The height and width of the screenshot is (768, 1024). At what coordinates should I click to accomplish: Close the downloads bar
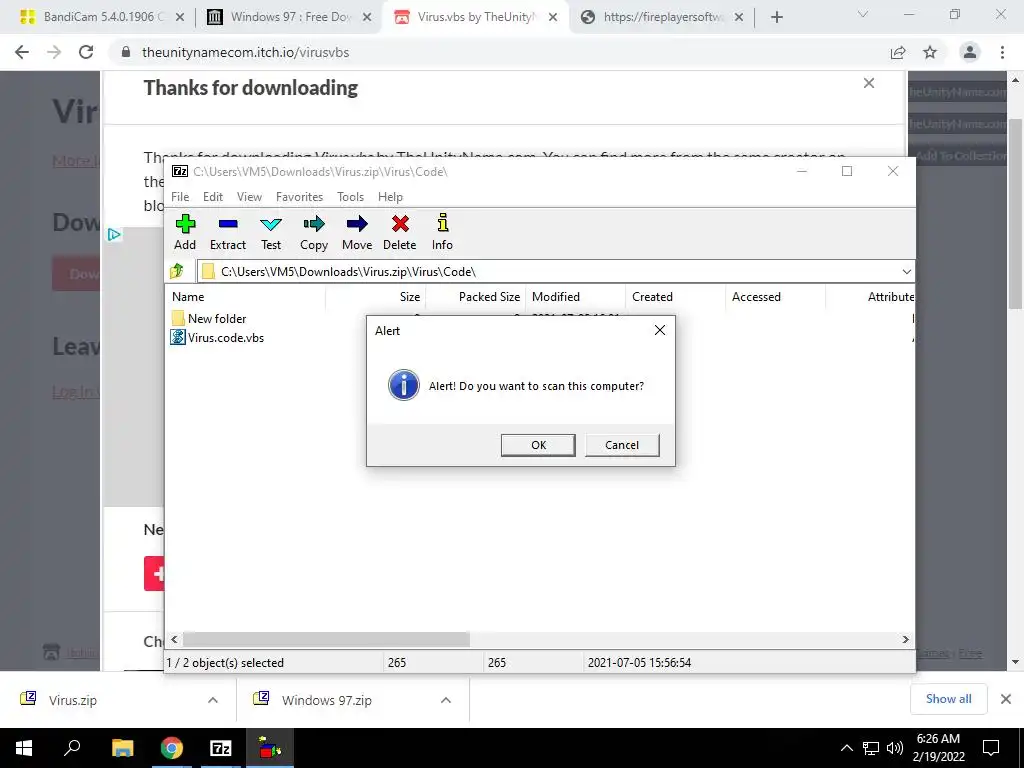tap(1006, 699)
